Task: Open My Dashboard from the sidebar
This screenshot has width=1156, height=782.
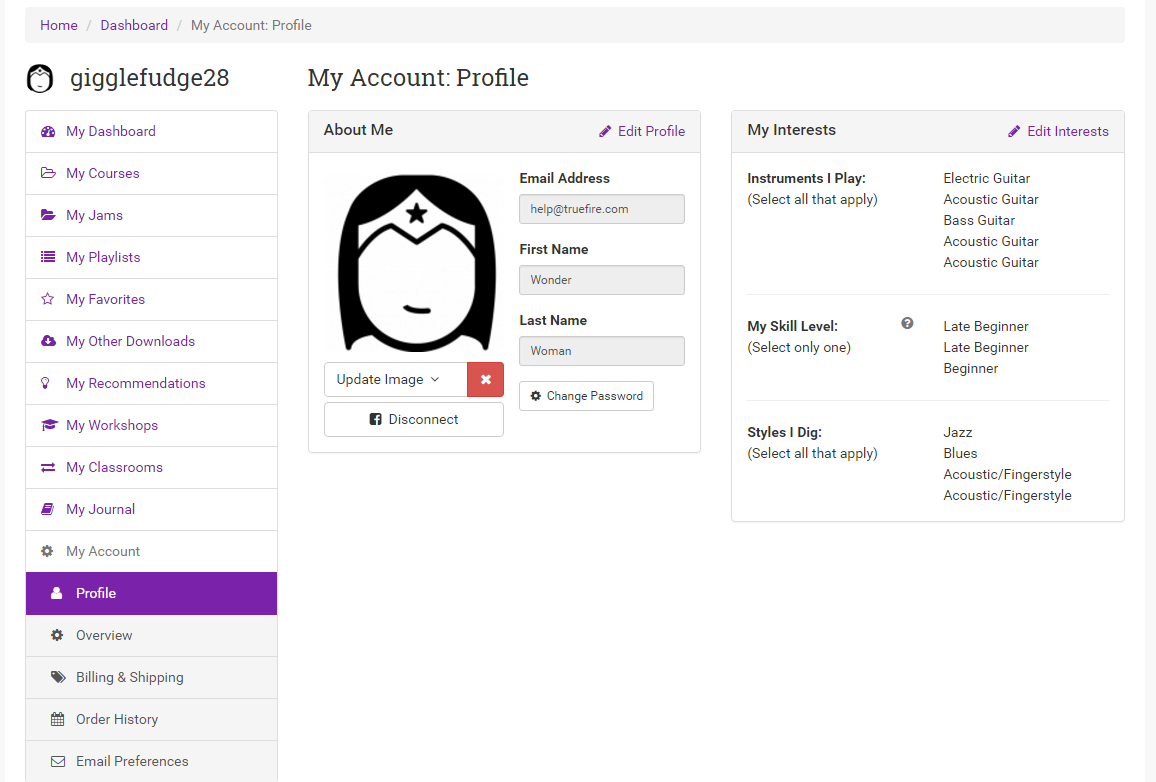Action: pyautogui.click(x=151, y=132)
